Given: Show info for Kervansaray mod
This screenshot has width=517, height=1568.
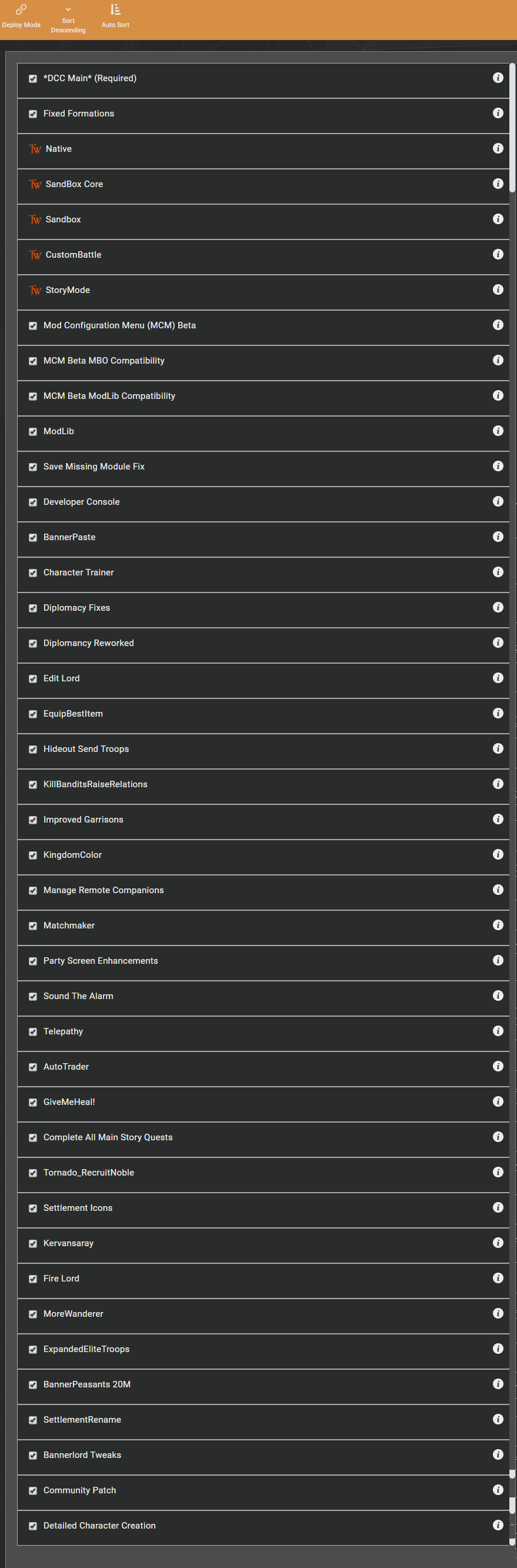Looking at the screenshot, I should [498, 1243].
